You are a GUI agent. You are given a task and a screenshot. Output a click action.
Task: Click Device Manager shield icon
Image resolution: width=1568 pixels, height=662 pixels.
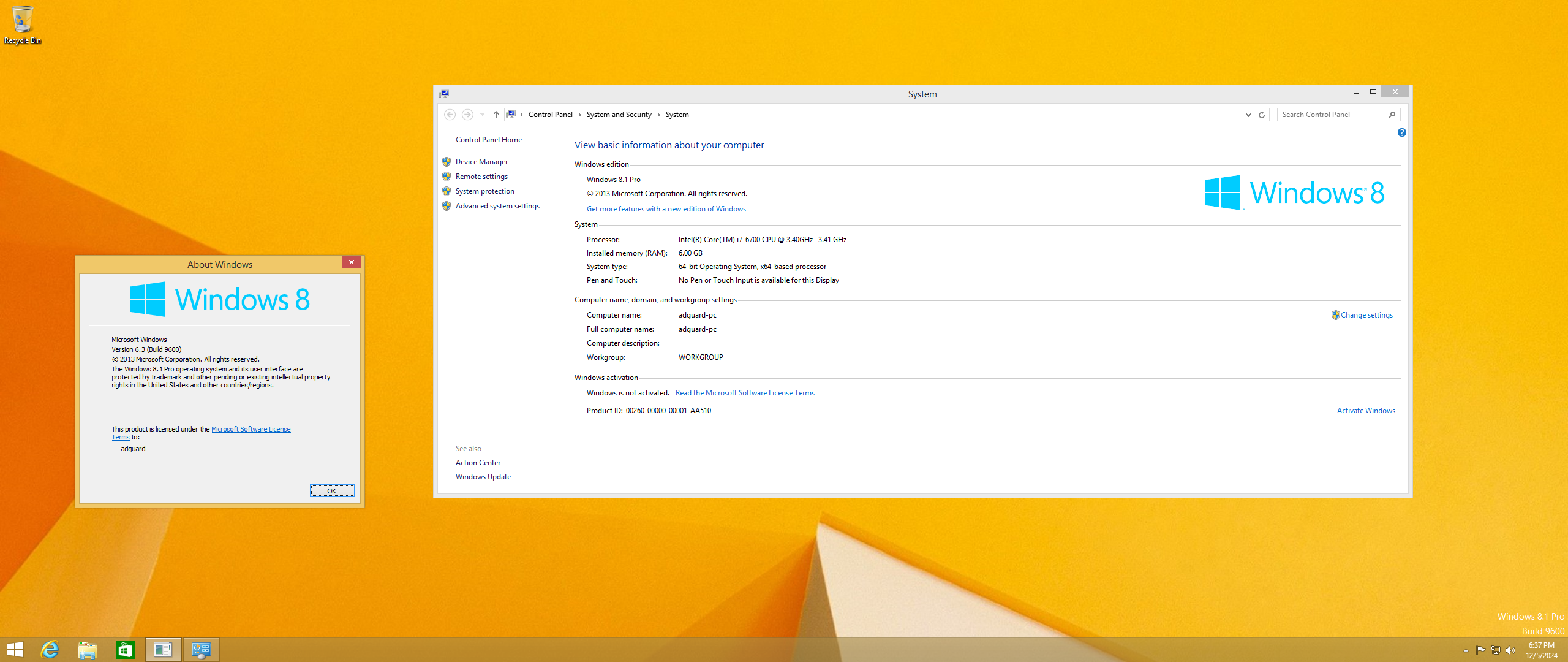pyautogui.click(x=447, y=162)
